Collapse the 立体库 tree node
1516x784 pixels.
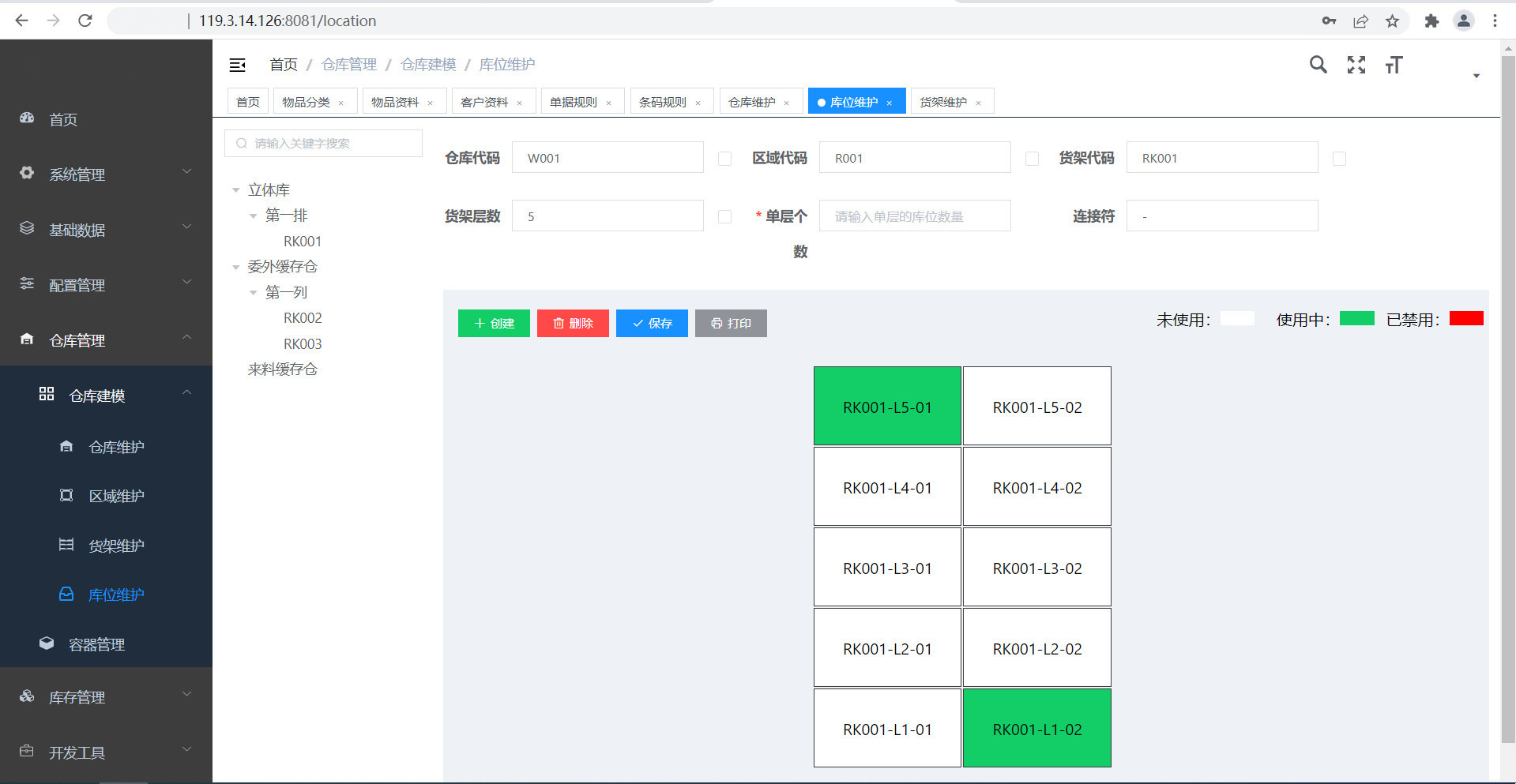pos(235,190)
